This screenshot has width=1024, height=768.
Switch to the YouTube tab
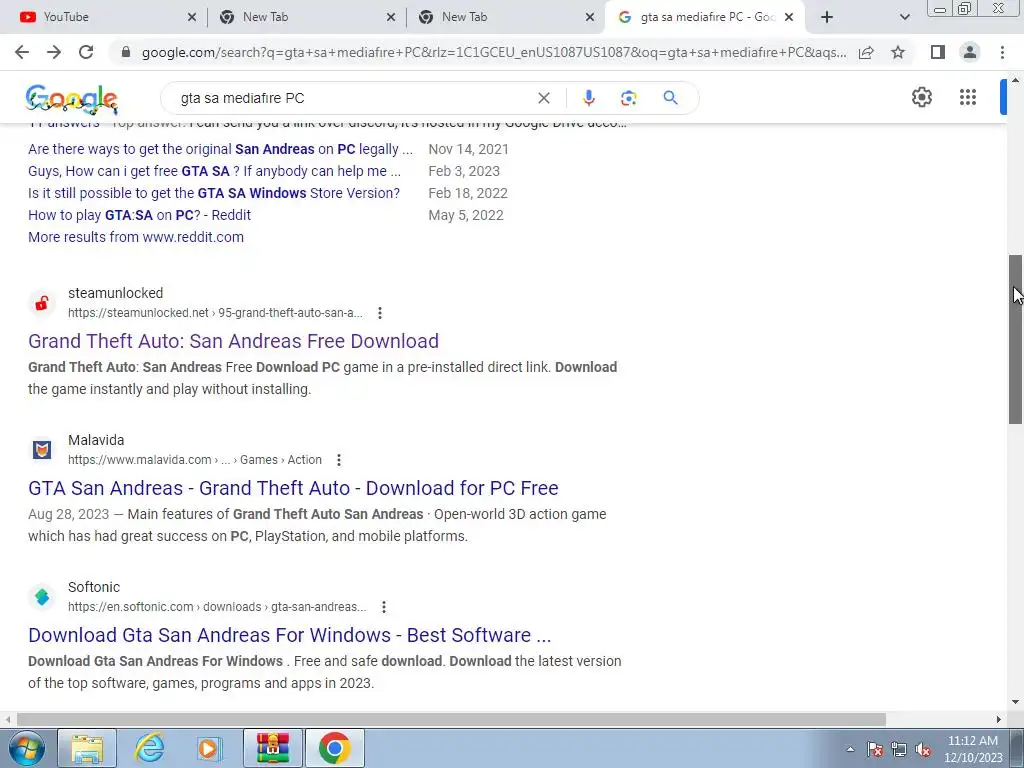point(104,17)
